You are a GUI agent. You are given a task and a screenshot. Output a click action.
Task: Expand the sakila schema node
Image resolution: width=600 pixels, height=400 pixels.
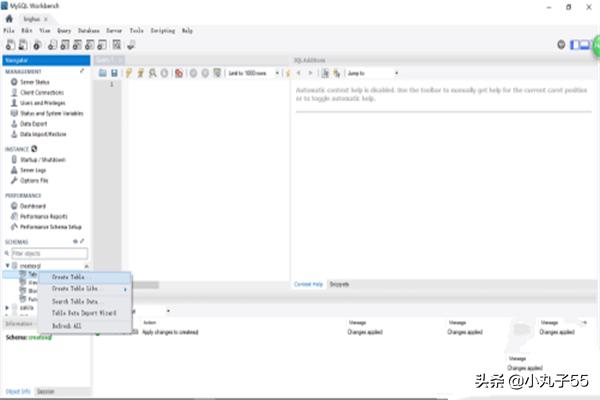(7, 307)
